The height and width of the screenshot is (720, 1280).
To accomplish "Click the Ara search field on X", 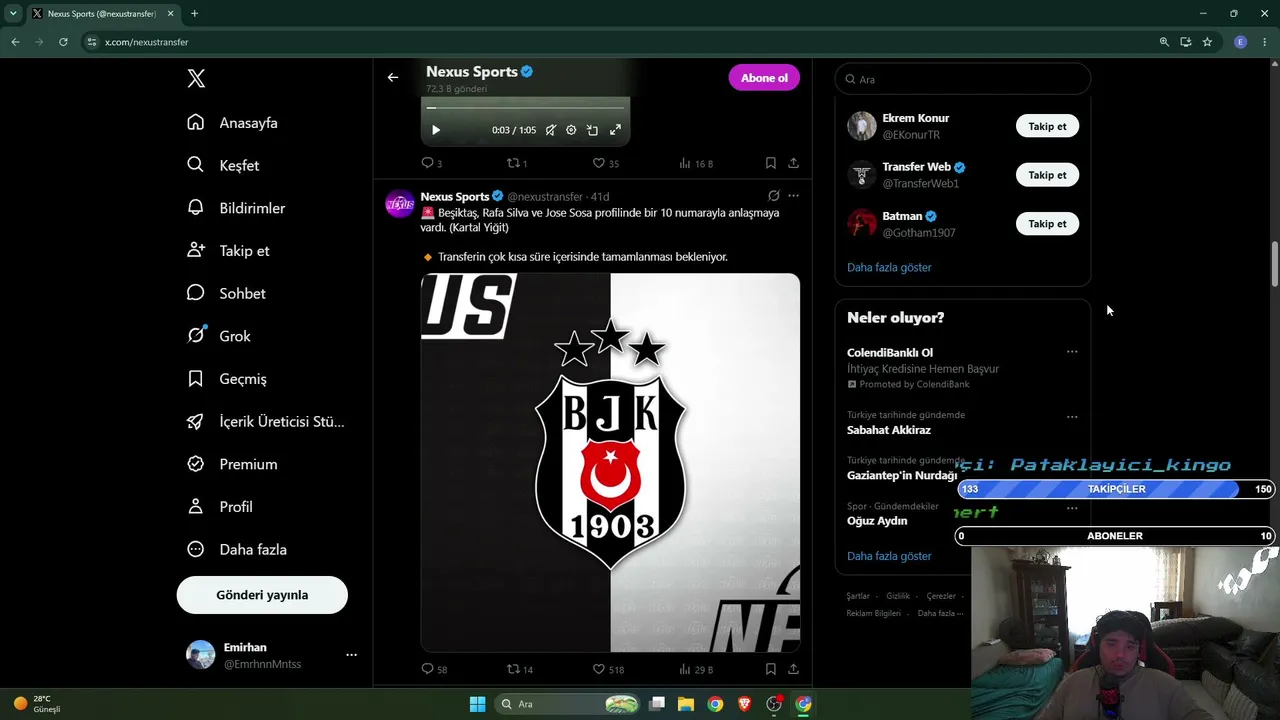I will 962,79.
